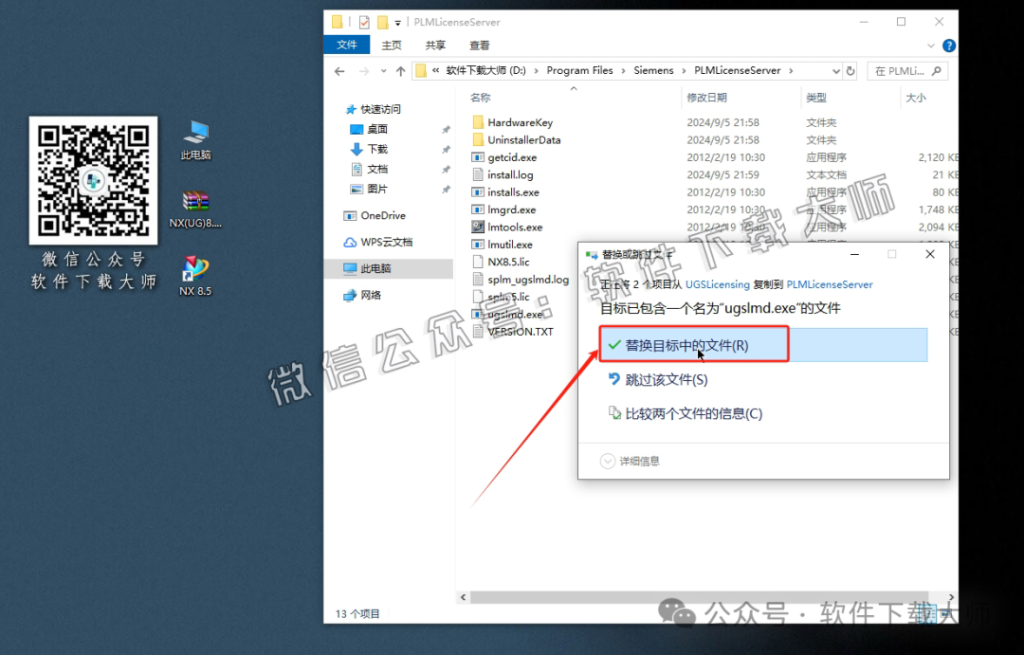This screenshot has width=1024, height=655.
Task: Expand the 详细信息 section in the dialog
Action: pos(637,460)
